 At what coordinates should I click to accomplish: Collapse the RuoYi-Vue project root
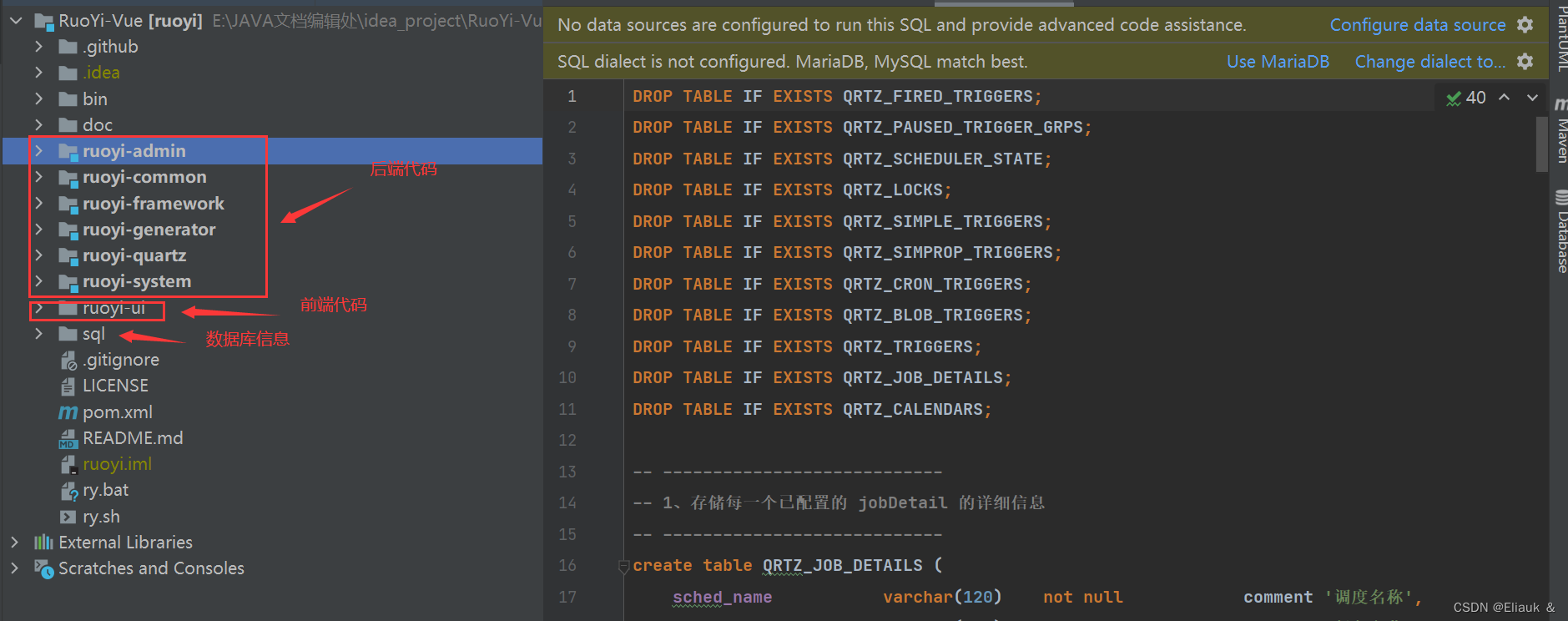coord(16,21)
